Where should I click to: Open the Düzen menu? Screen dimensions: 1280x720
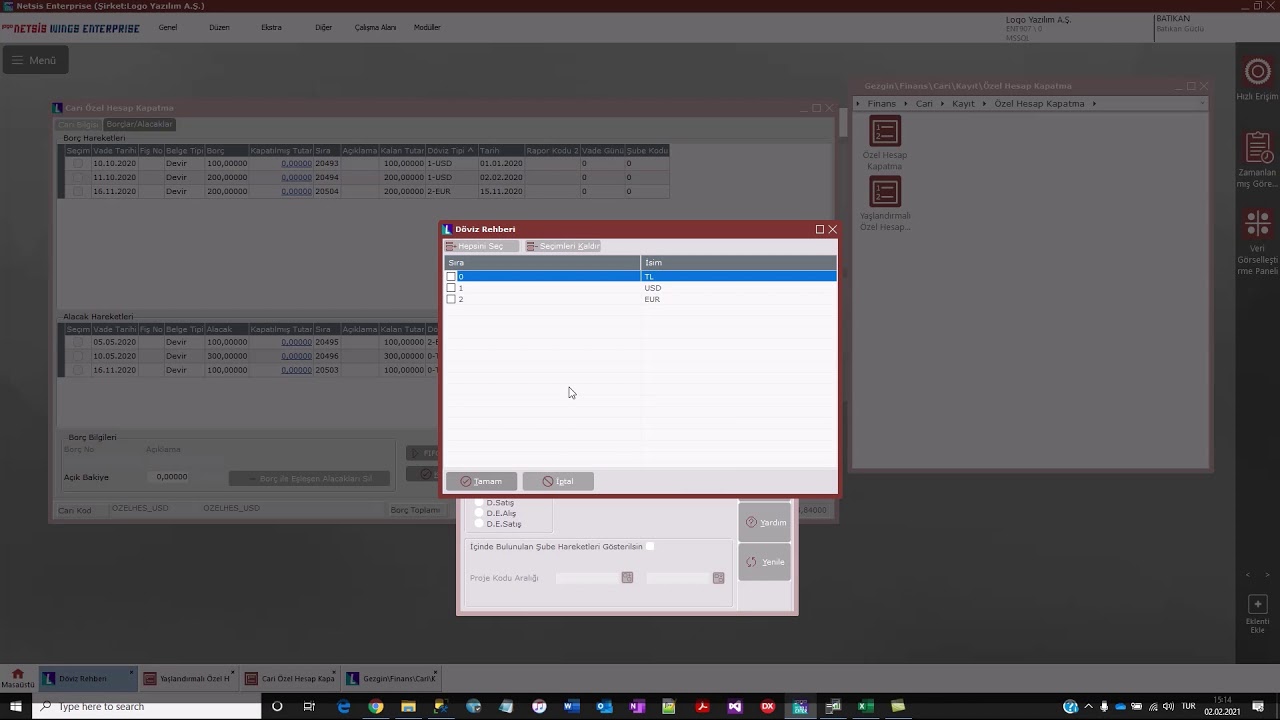tap(219, 27)
